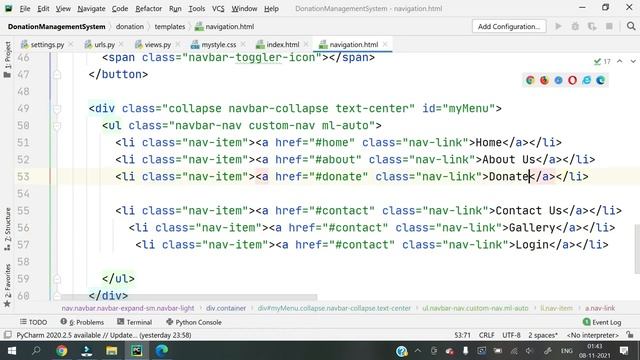
Task: Select li.nav-item in structure breadcrumbs
Action: point(556,308)
